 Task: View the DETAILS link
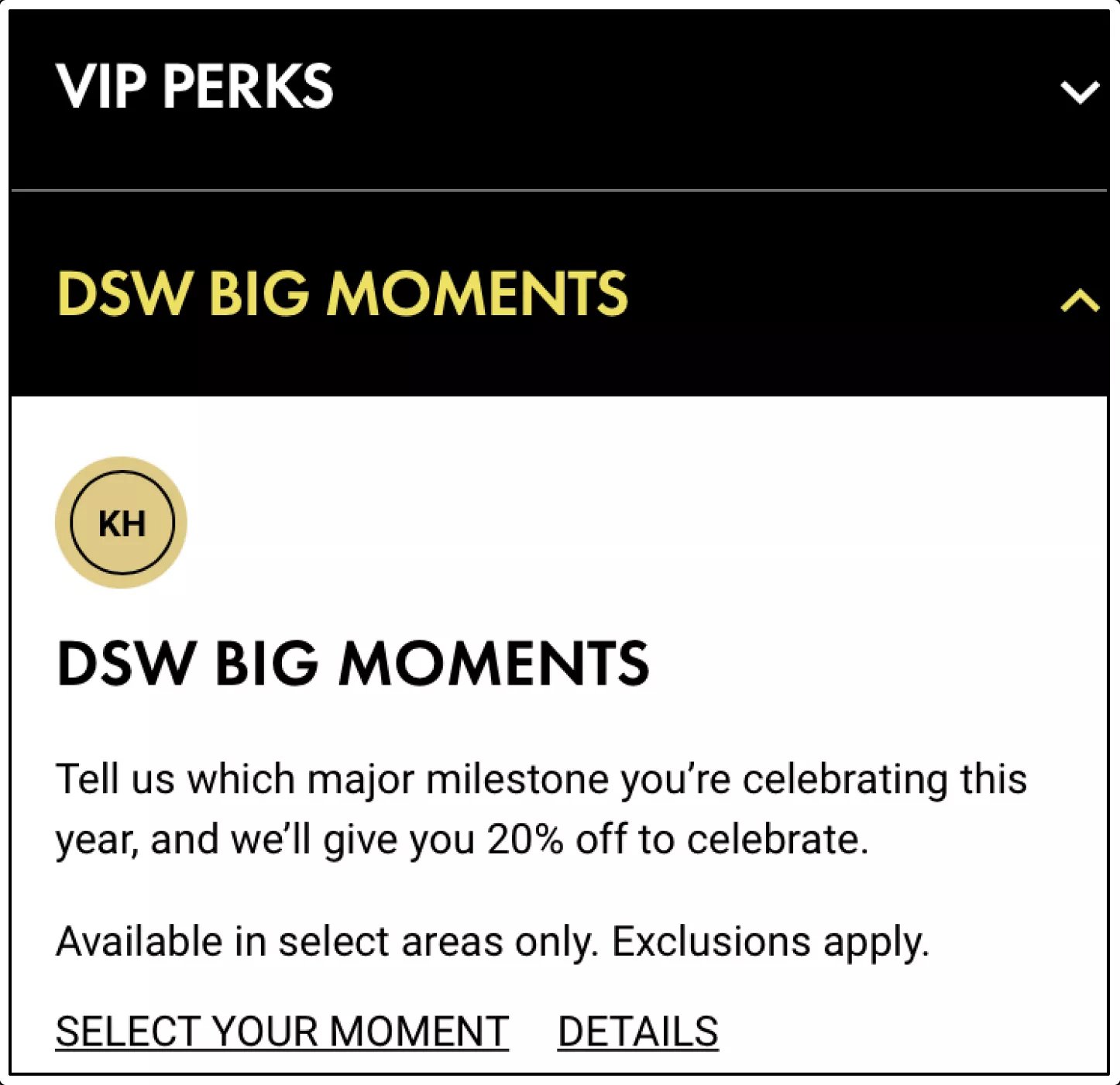[637, 1032]
